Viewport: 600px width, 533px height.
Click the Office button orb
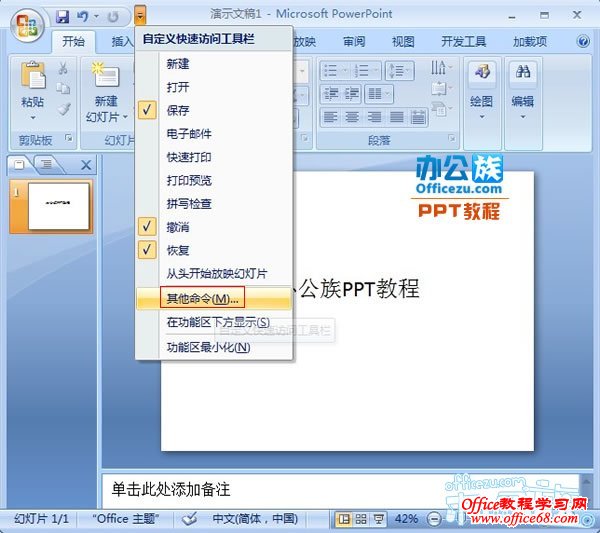pyautogui.click(x=27, y=26)
